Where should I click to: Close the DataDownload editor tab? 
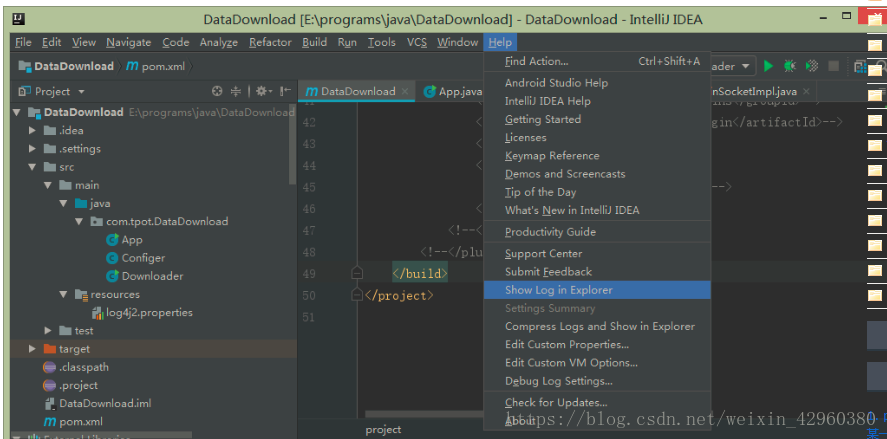[405, 91]
